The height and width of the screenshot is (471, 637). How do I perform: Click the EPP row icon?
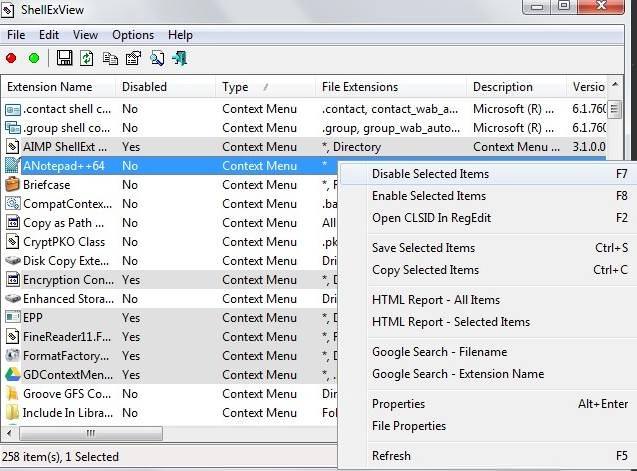pyautogui.click(x=13, y=317)
